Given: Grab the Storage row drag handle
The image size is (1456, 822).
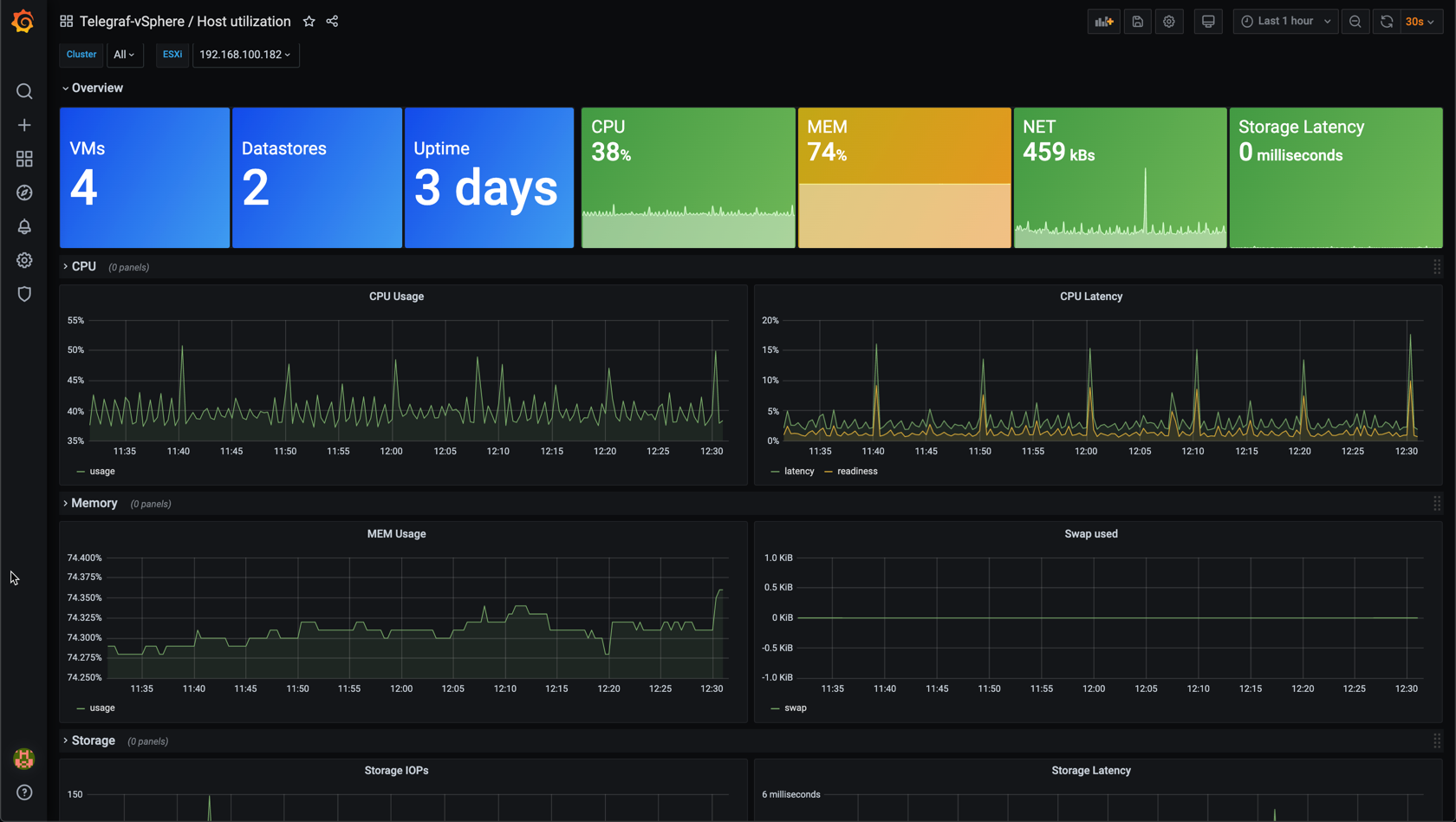Looking at the screenshot, I should point(1437,740).
